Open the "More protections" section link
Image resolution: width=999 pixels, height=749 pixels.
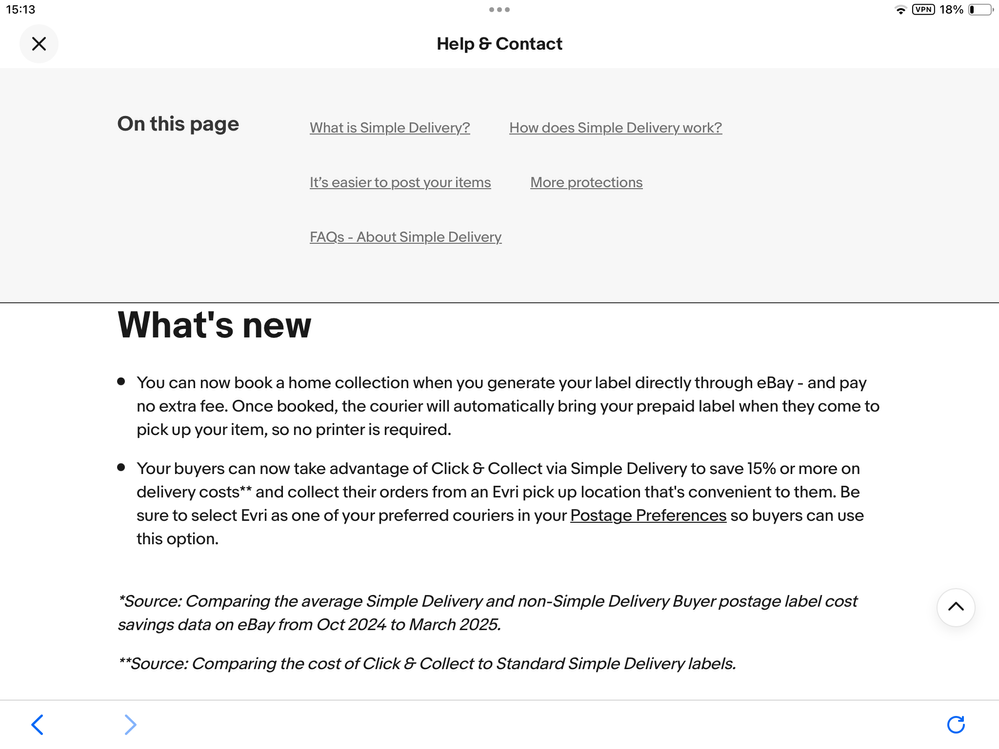pyautogui.click(x=586, y=183)
